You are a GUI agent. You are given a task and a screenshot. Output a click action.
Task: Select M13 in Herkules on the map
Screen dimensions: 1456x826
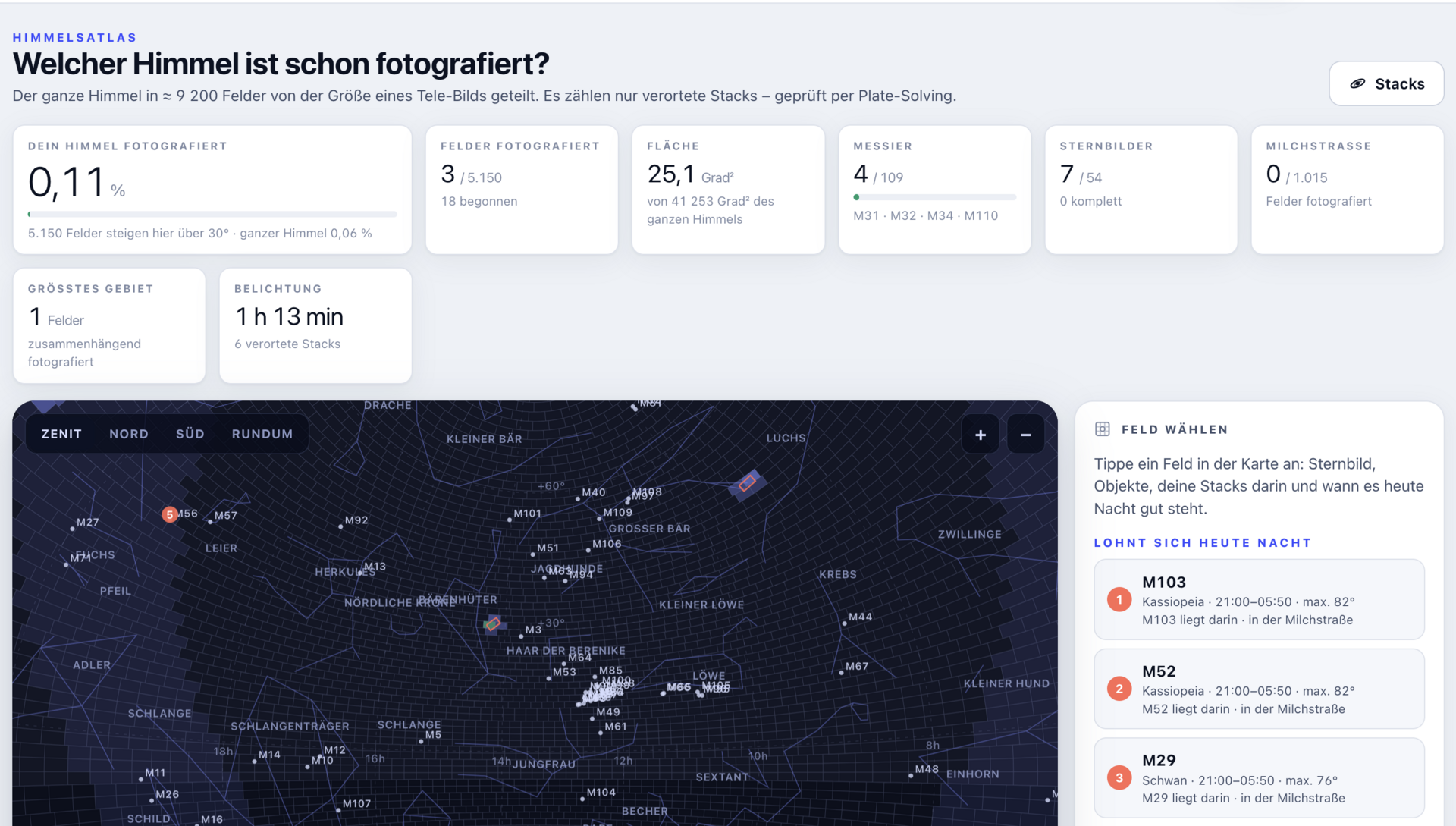360,573
